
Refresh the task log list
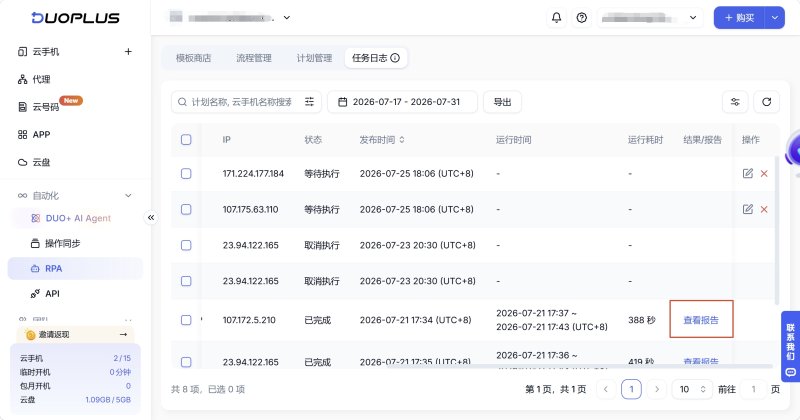click(766, 102)
